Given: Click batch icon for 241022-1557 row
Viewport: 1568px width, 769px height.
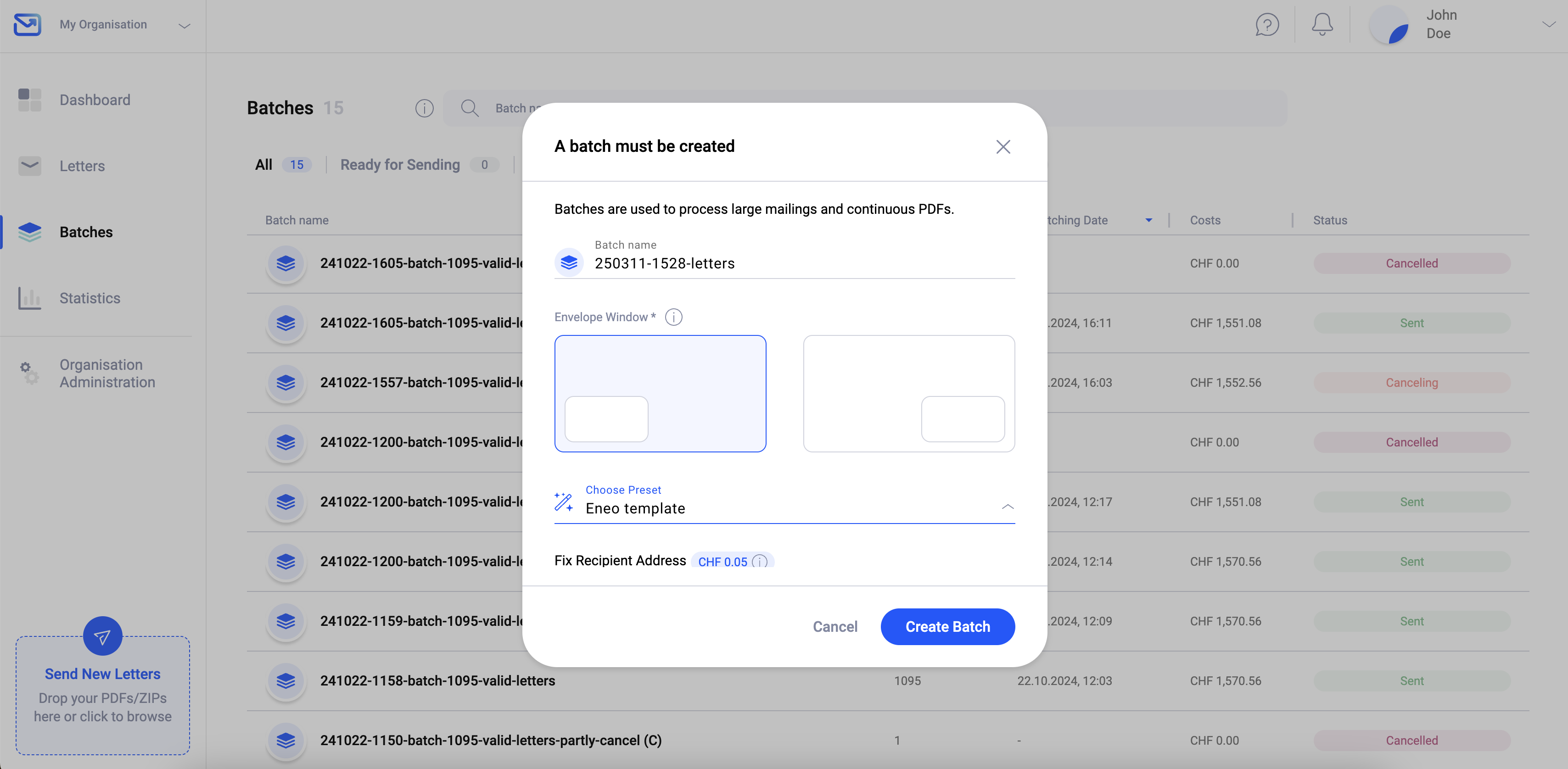Looking at the screenshot, I should point(286,383).
